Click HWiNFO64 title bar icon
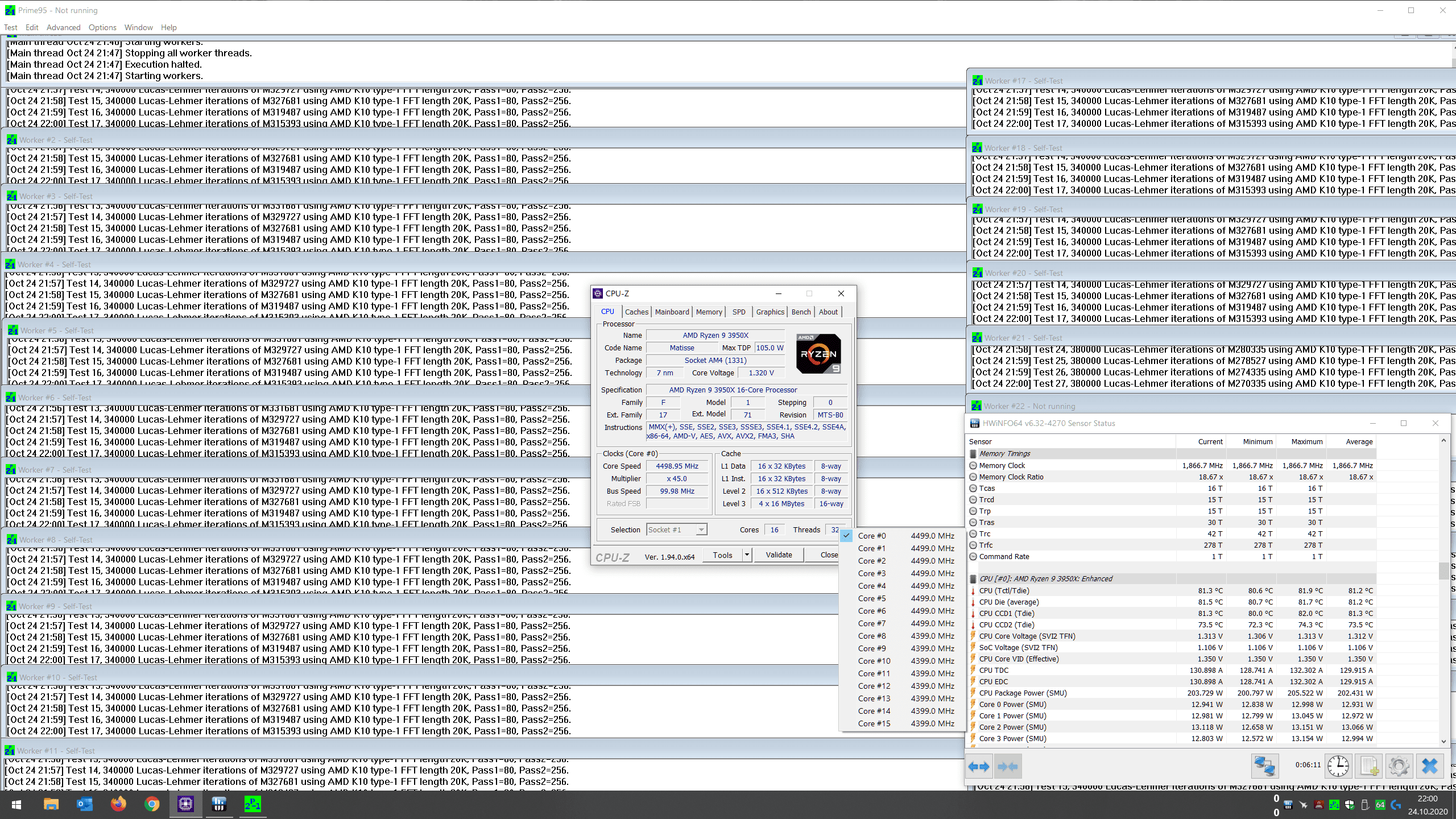Viewport: 1456px width, 819px height. tap(975, 423)
